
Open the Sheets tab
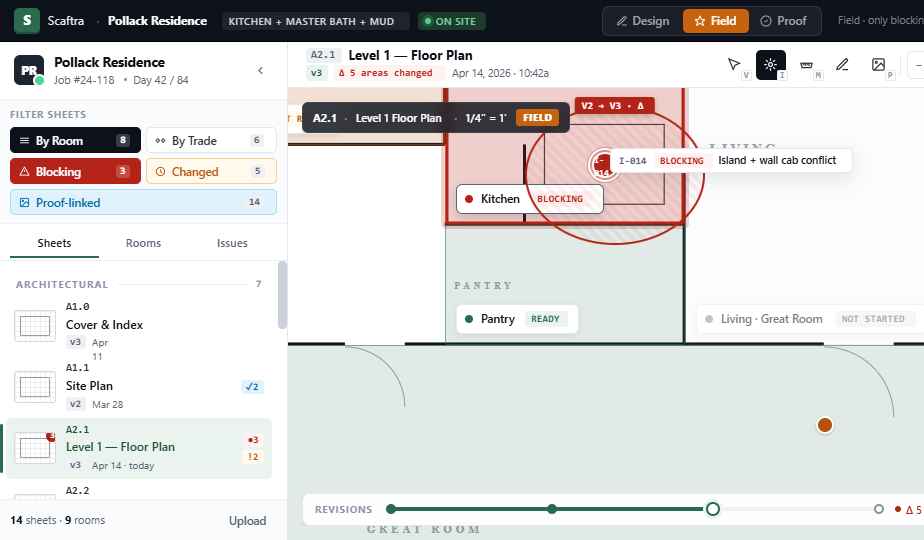[x=54, y=243]
